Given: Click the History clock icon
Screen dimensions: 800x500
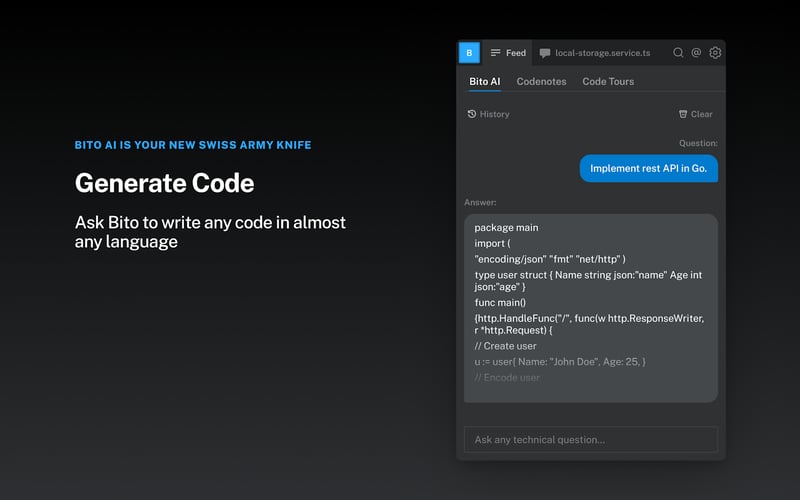Looking at the screenshot, I should click(x=472, y=114).
